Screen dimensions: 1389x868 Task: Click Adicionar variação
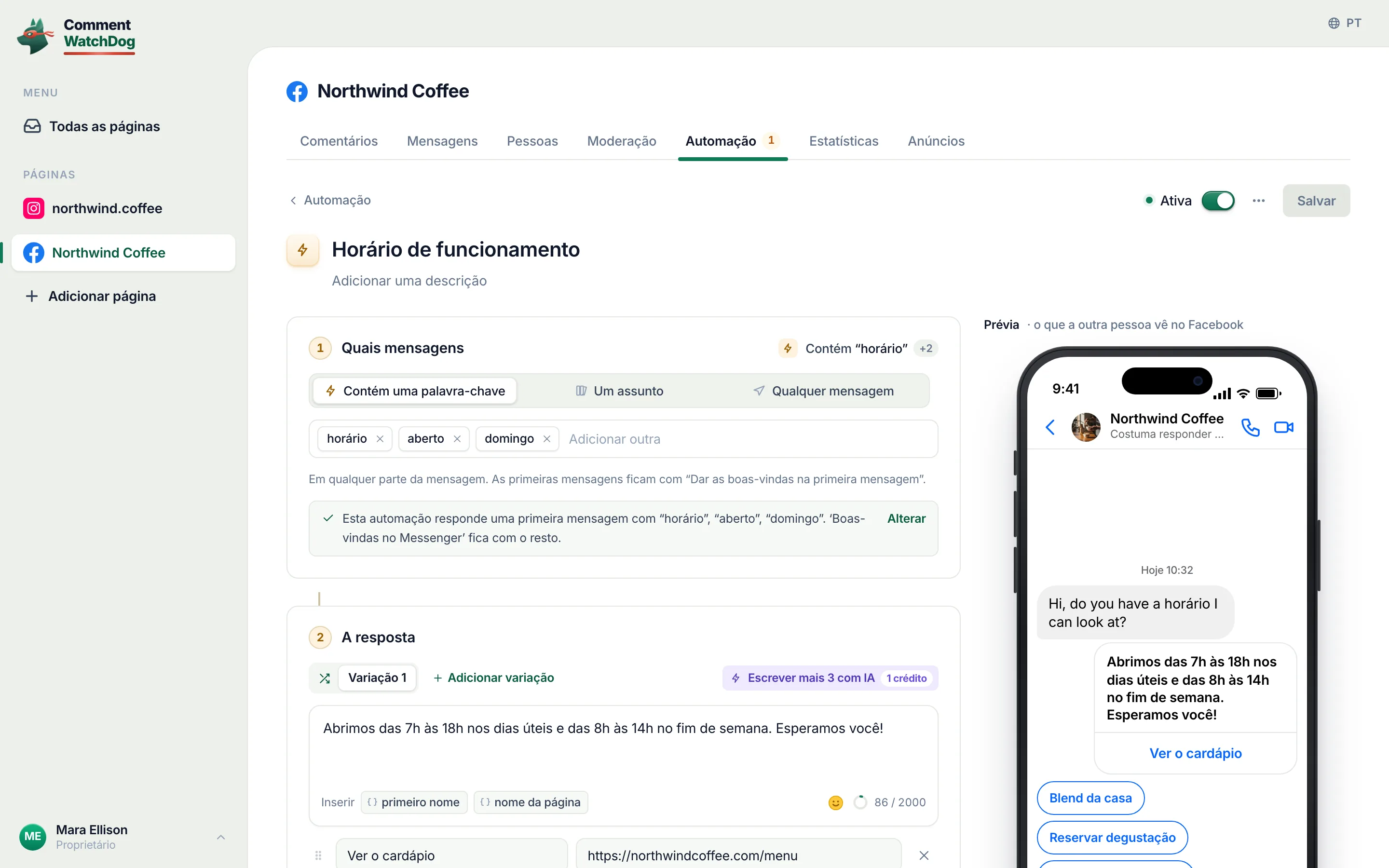pos(493,678)
